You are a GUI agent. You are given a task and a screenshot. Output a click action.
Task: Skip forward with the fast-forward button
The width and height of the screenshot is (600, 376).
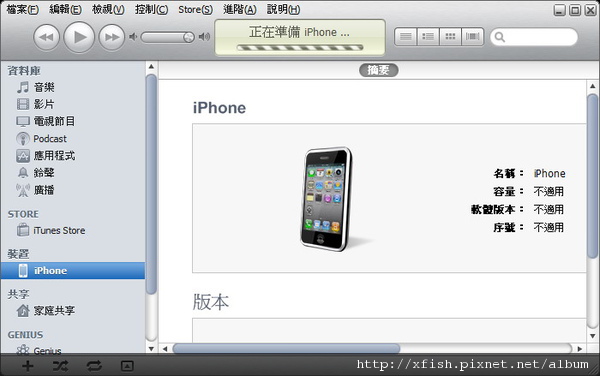tap(111, 37)
